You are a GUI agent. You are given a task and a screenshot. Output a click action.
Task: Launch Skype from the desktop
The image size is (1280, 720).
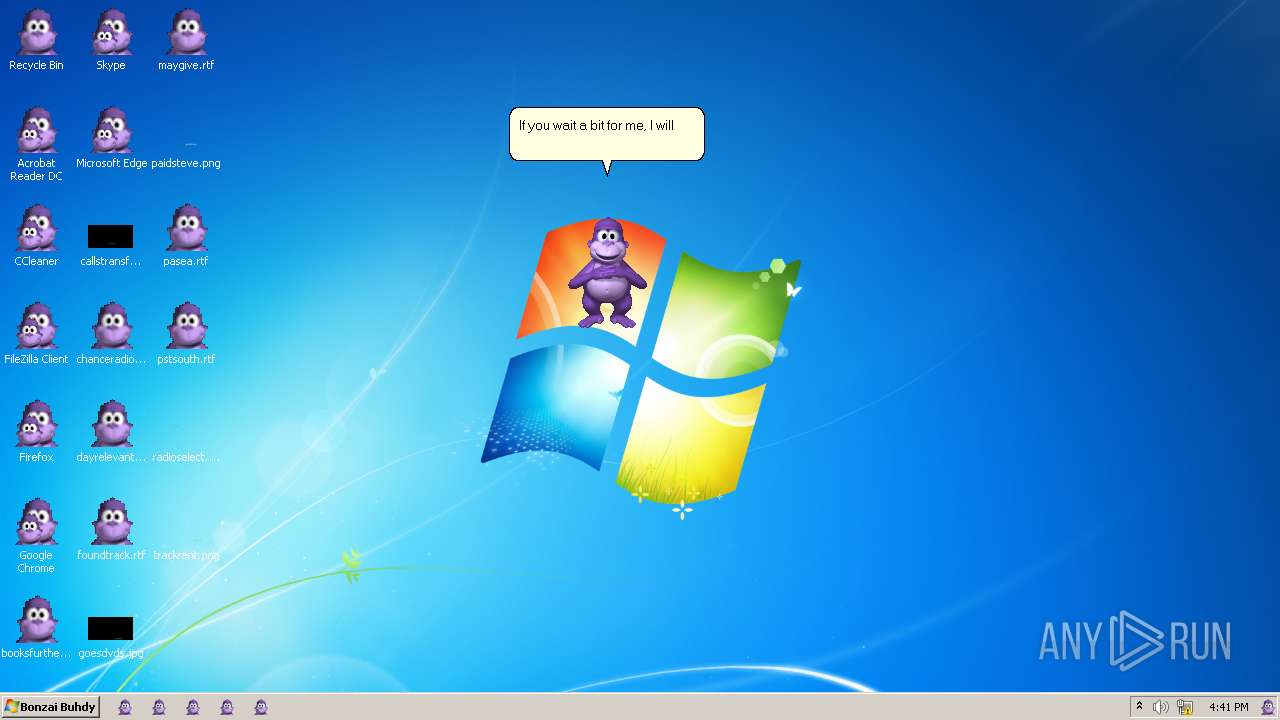(x=111, y=33)
